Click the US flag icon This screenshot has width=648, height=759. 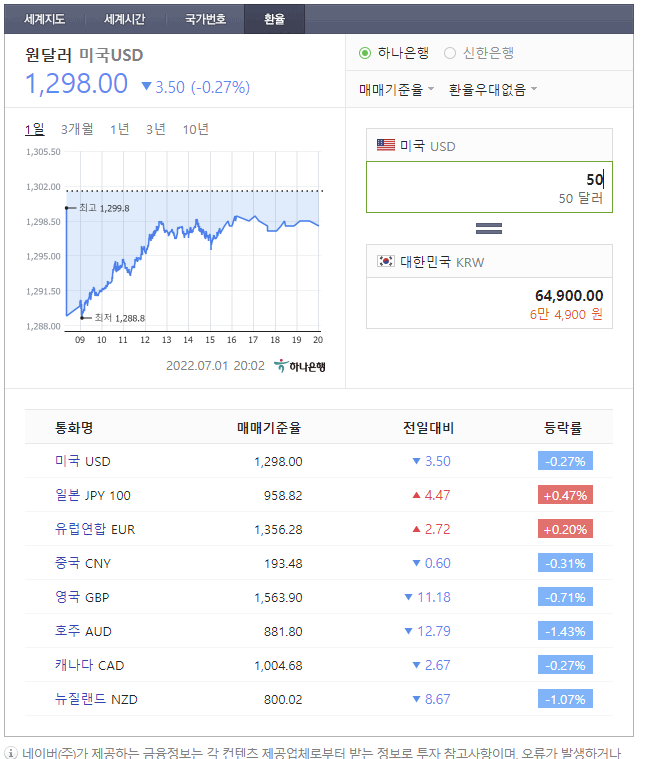click(386, 145)
